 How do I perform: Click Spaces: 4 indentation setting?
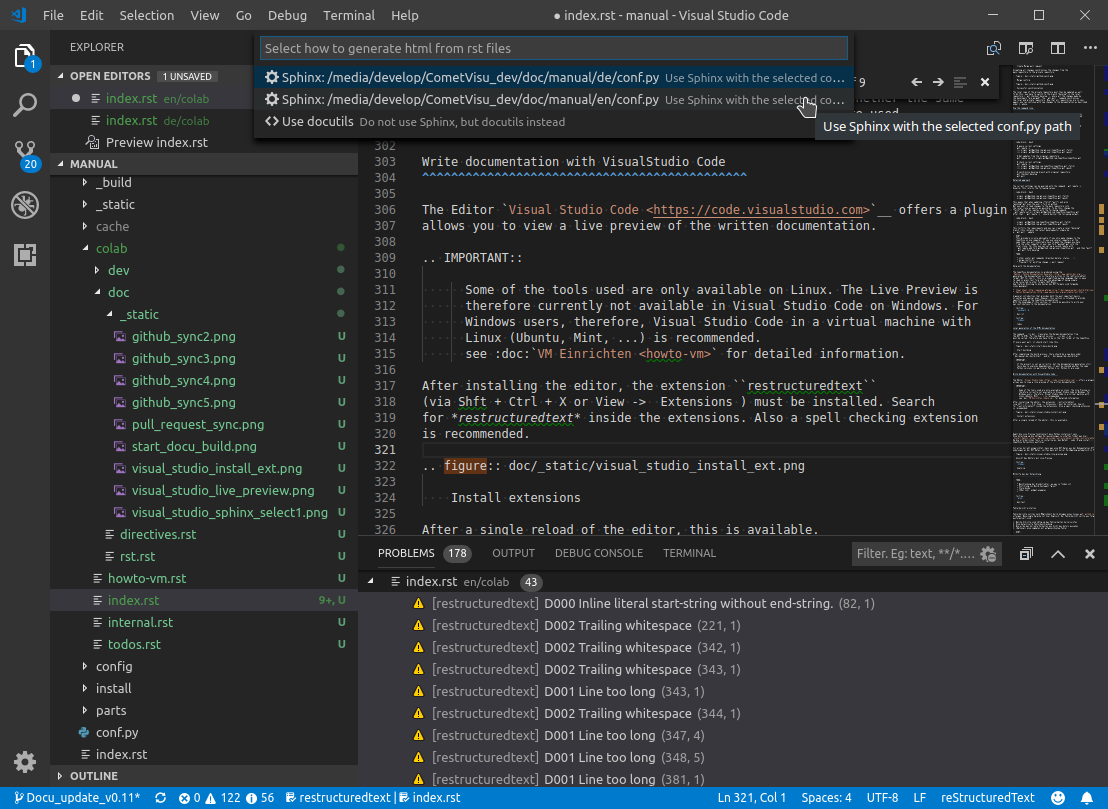826,798
